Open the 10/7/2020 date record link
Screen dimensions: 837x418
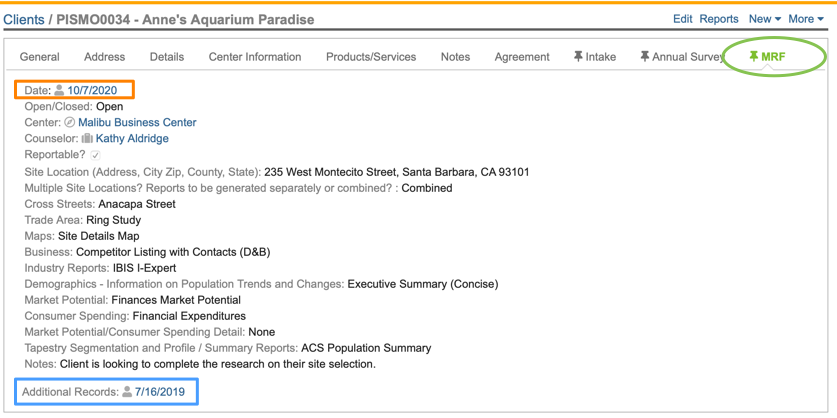point(92,91)
